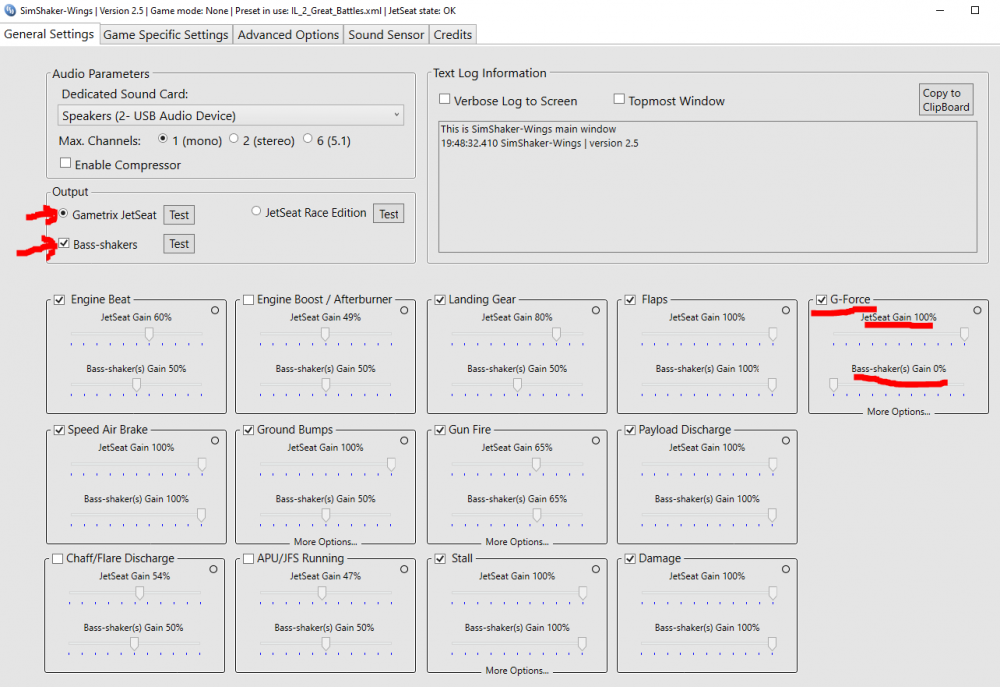
Task: Enable the Compressor checkbox
Action: click(x=65, y=163)
